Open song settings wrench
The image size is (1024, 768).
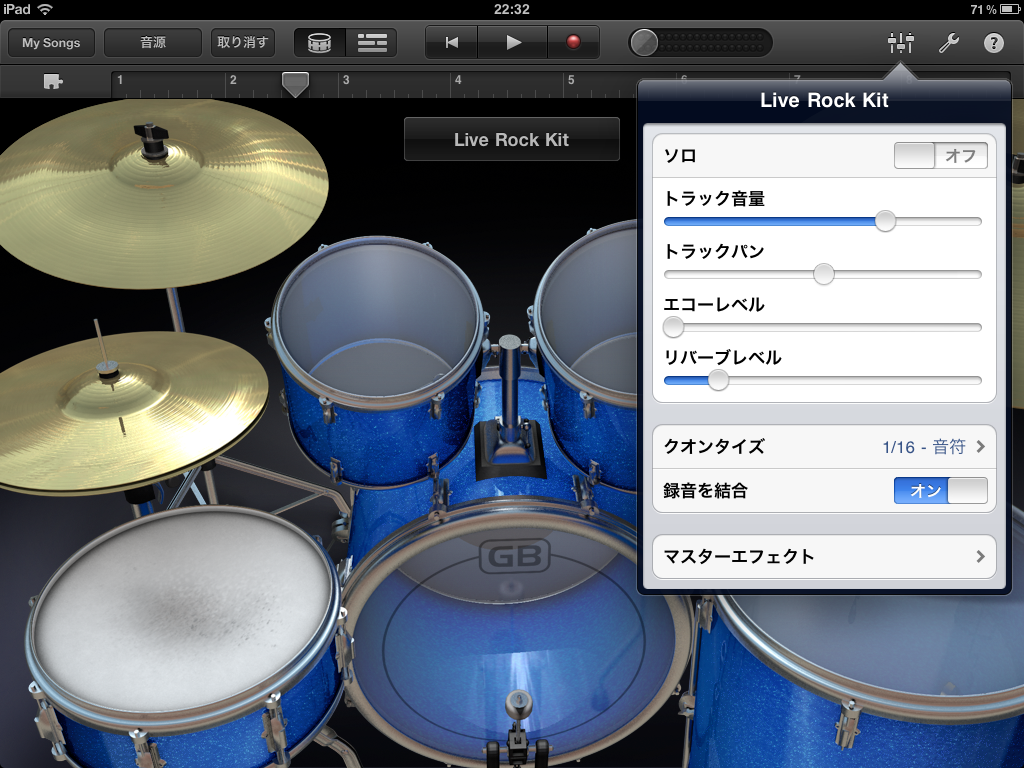pos(948,43)
